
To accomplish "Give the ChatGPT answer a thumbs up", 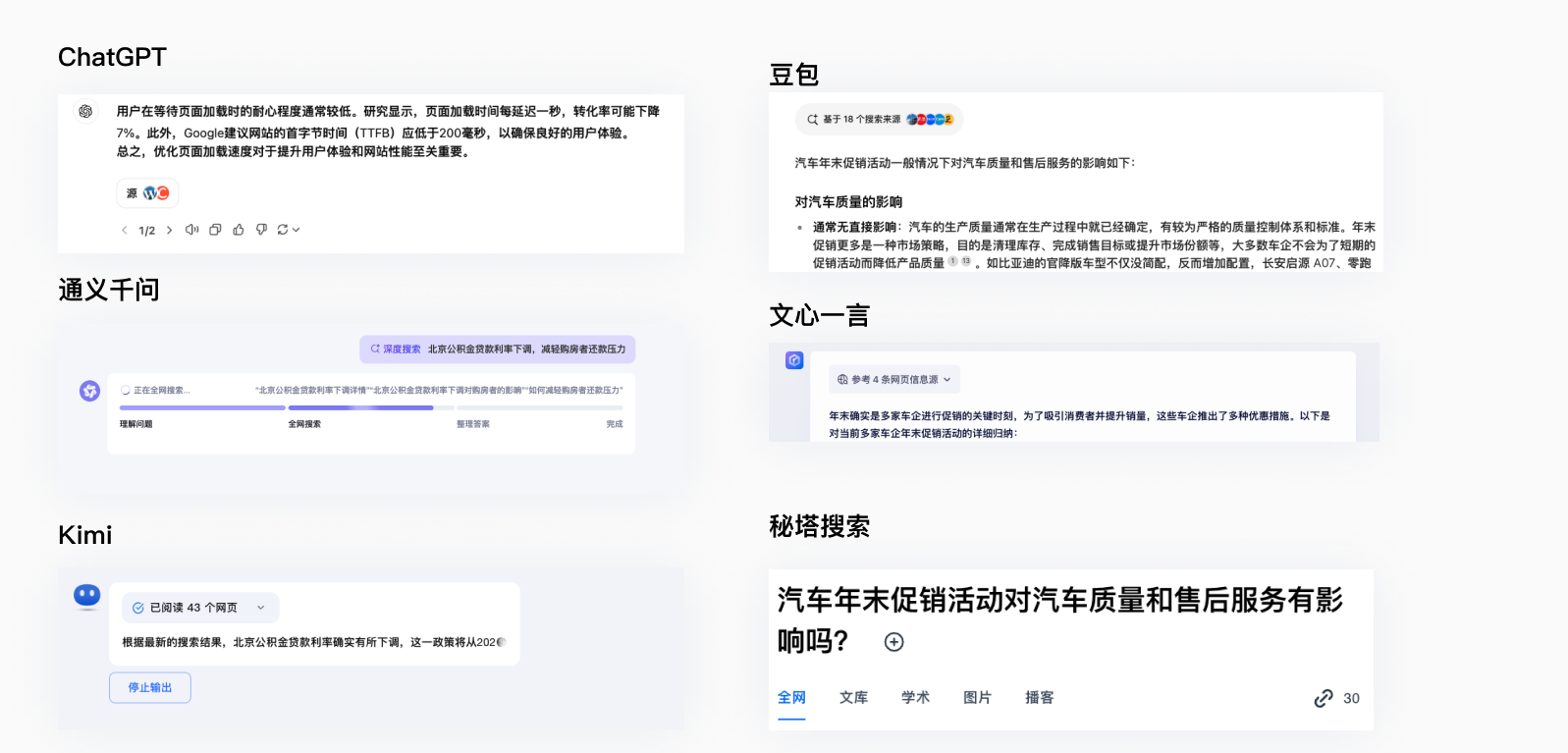I will (239, 230).
